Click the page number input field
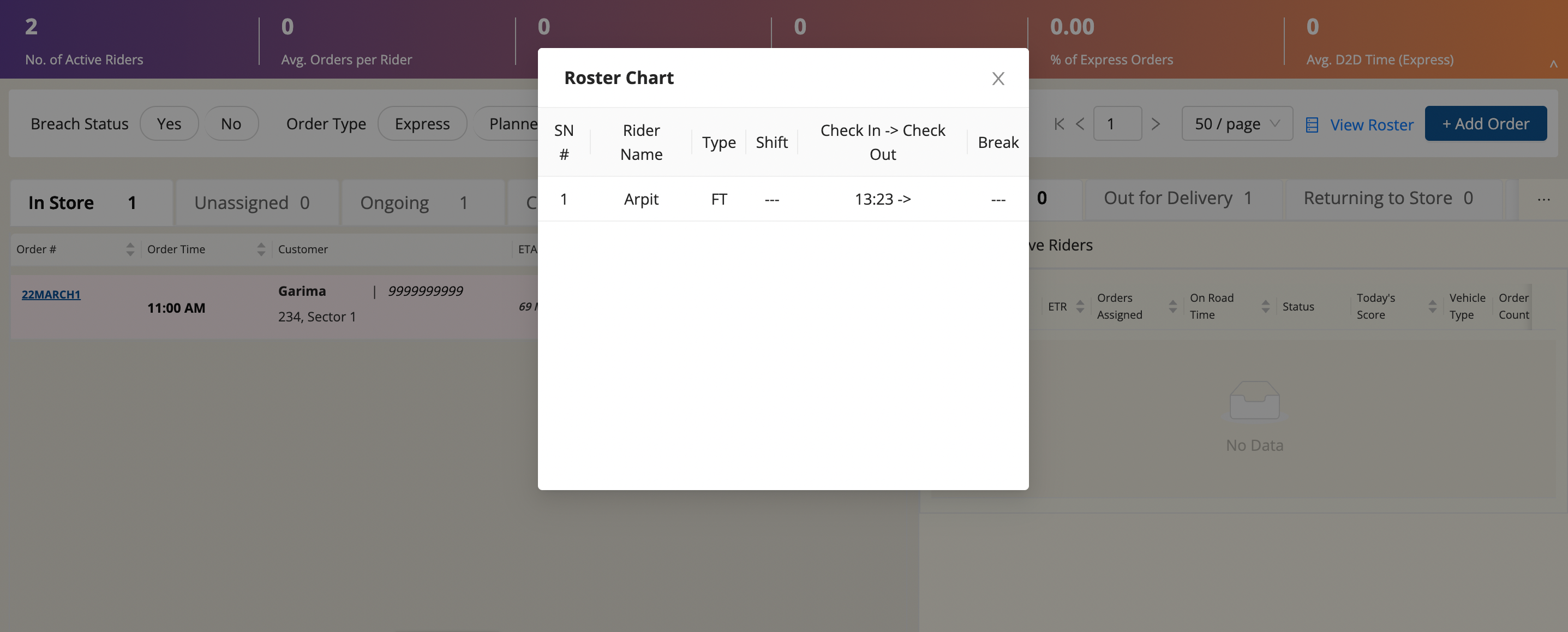 coord(1117,123)
